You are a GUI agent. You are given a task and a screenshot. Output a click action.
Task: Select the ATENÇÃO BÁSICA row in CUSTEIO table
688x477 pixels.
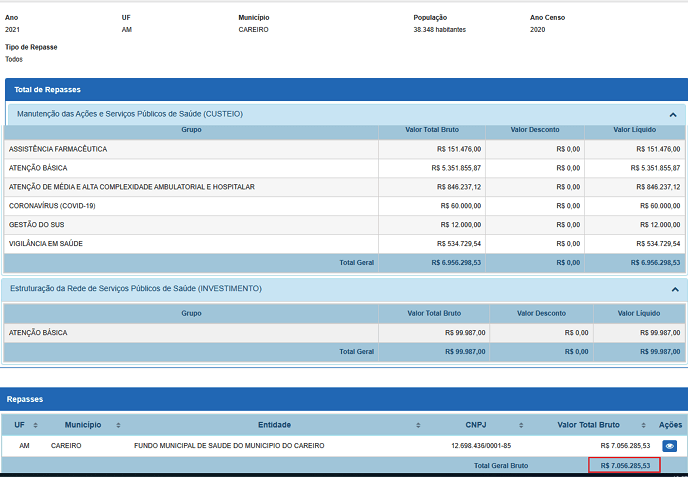pos(344,168)
